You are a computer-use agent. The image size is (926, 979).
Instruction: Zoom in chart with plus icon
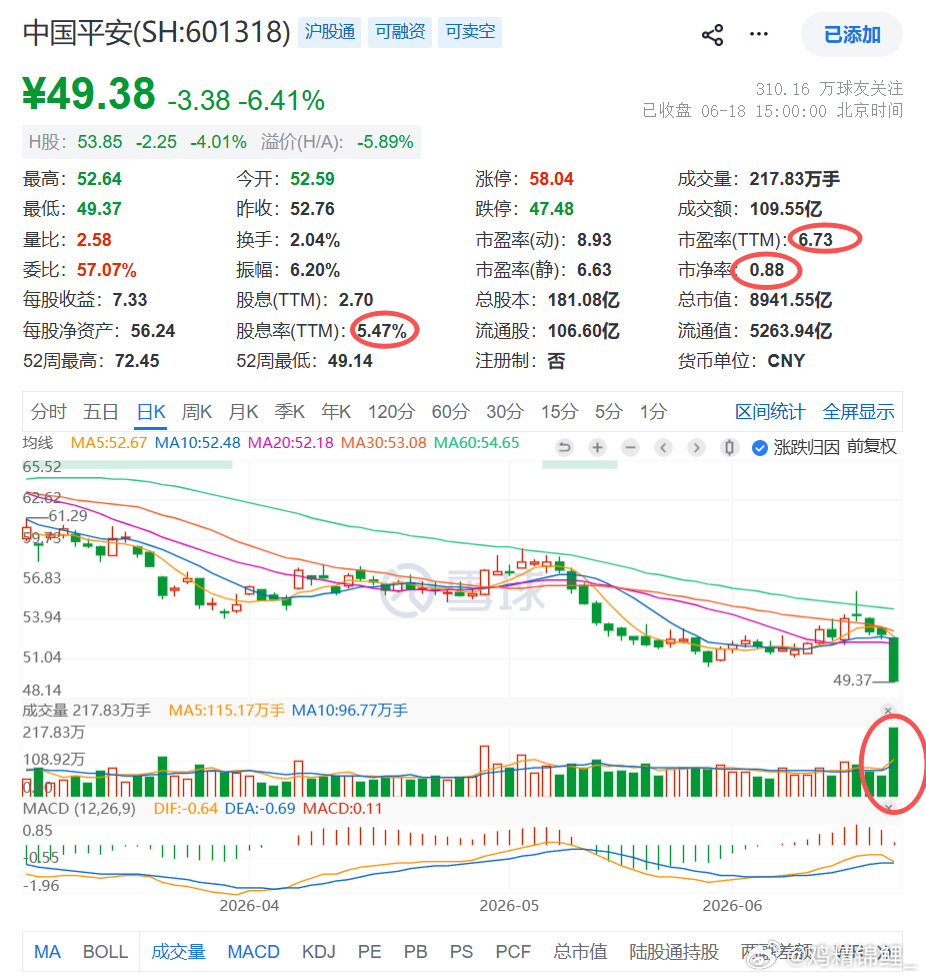[598, 447]
